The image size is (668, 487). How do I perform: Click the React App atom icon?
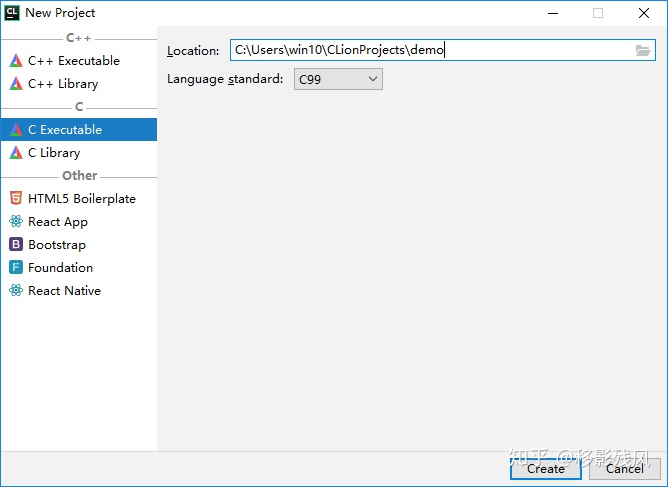point(16,221)
